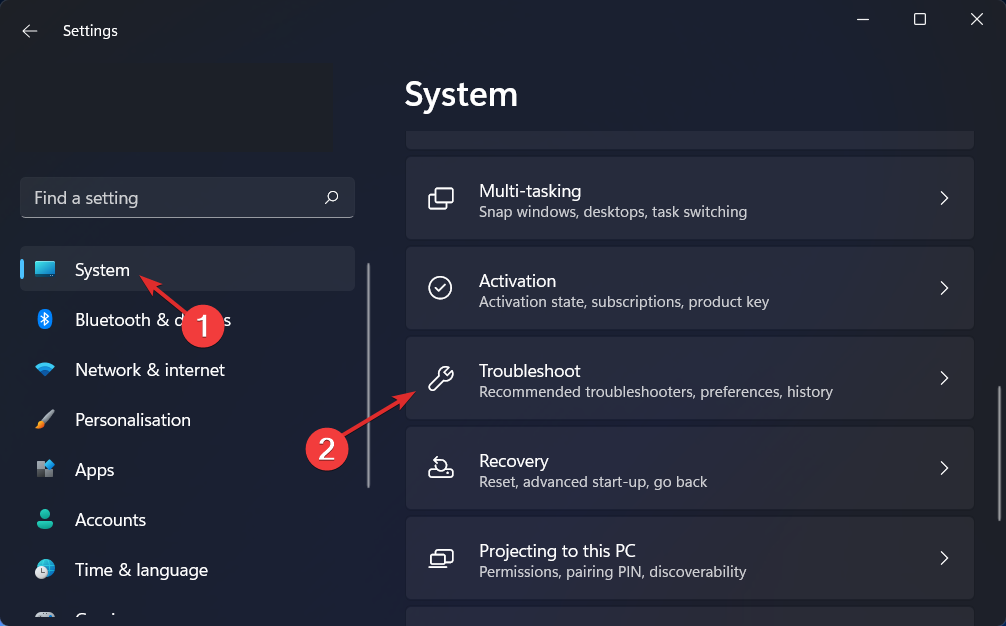Go to Apps settings
The width and height of the screenshot is (1006, 626).
pyautogui.click(x=95, y=470)
